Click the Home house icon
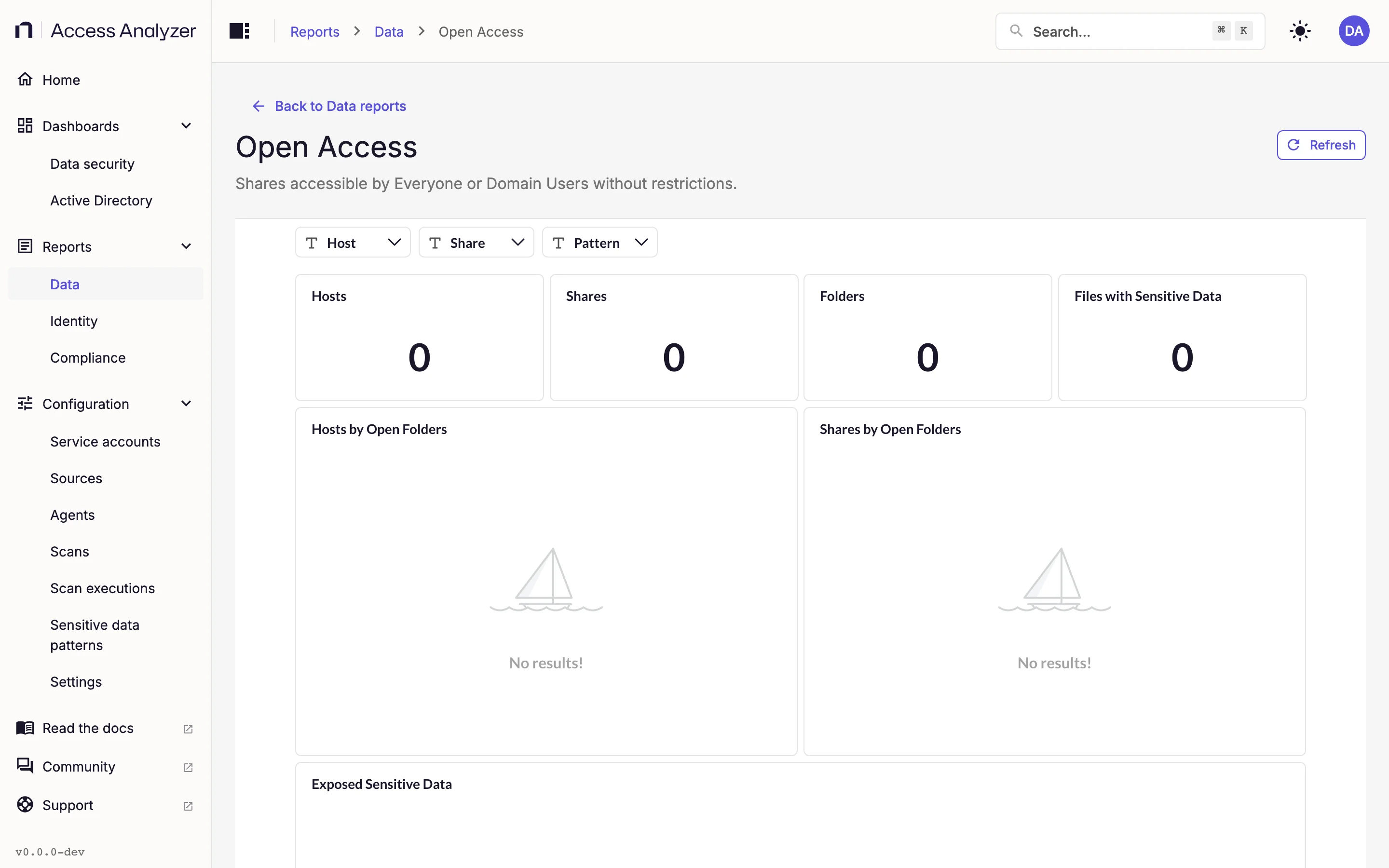Image resolution: width=1389 pixels, height=868 pixels. 25,79
